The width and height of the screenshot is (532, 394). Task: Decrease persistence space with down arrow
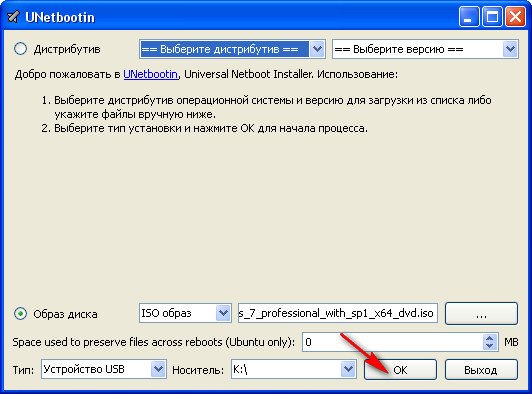tap(489, 346)
